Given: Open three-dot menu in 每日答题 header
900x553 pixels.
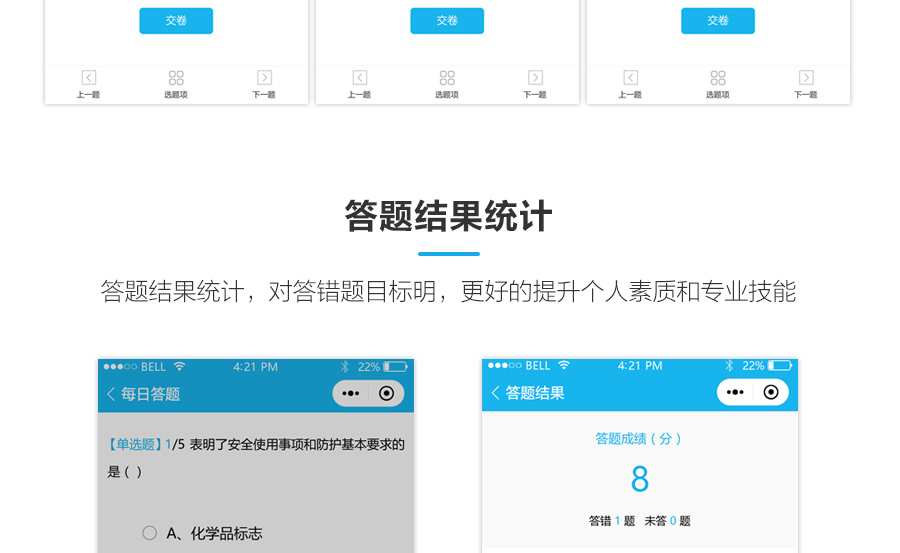Looking at the screenshot, I should coord(350,394).
